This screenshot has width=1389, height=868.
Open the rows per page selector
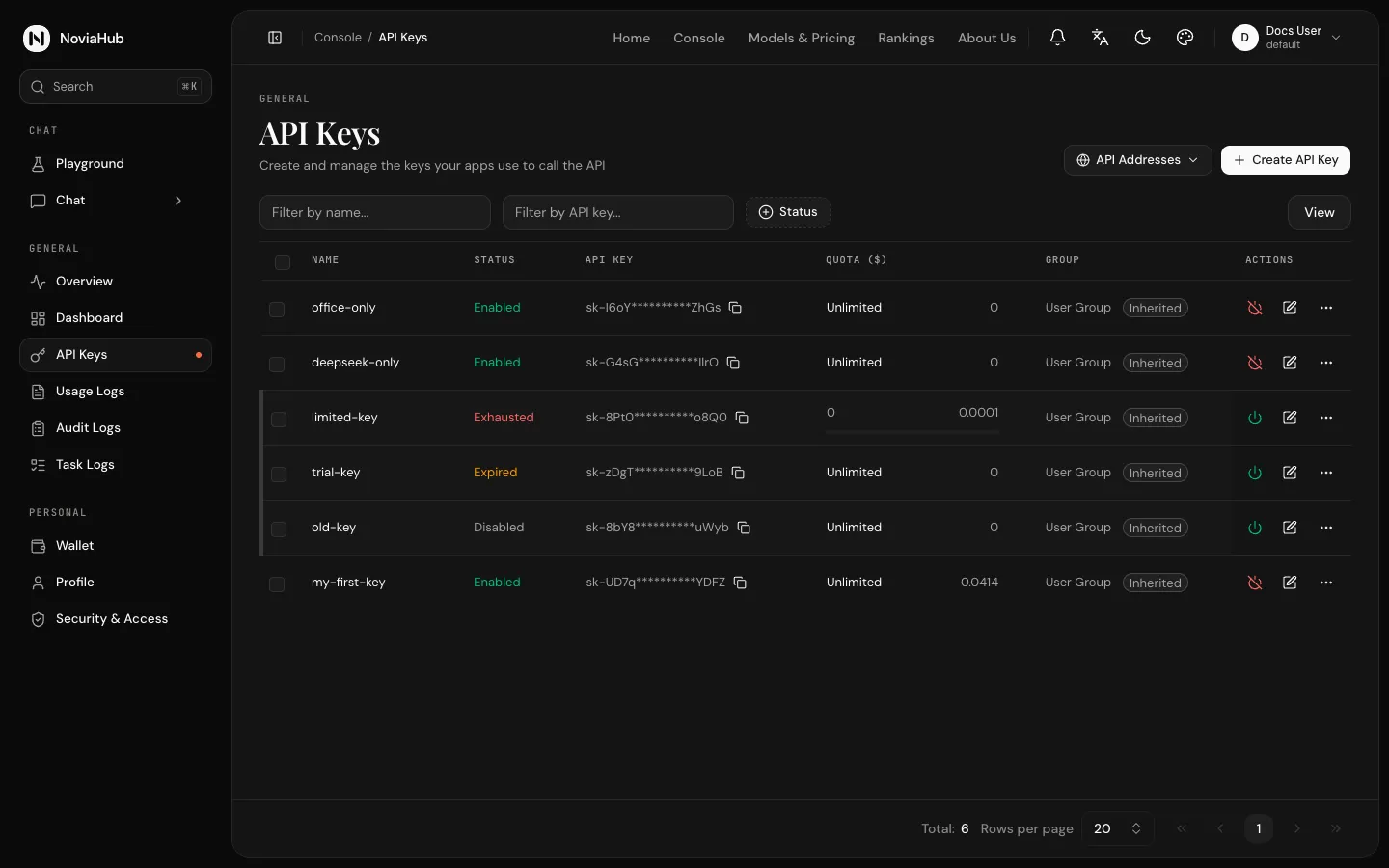[x=1118, y=828]
